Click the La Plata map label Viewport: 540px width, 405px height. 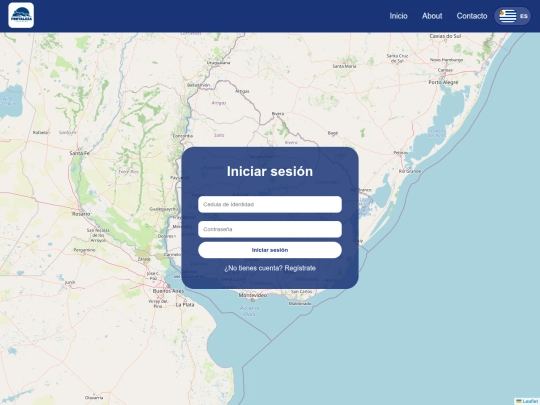click(x=185, y=305)
